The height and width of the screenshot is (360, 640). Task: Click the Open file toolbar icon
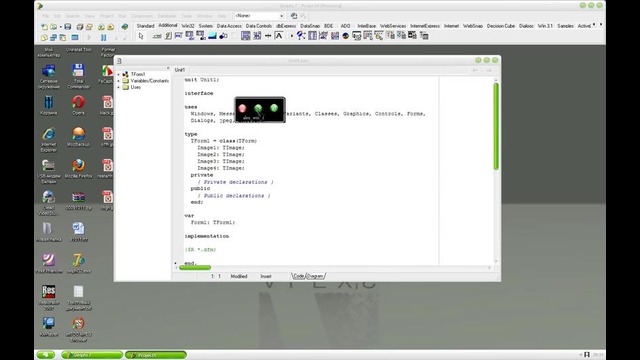53,27
